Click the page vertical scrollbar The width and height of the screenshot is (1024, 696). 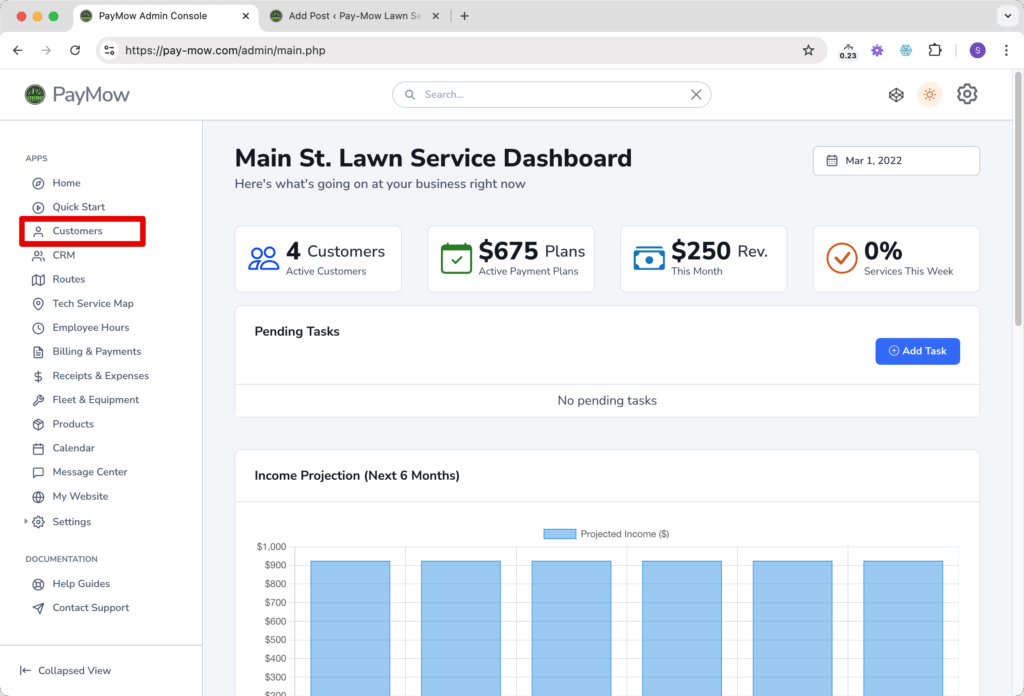1018,199
